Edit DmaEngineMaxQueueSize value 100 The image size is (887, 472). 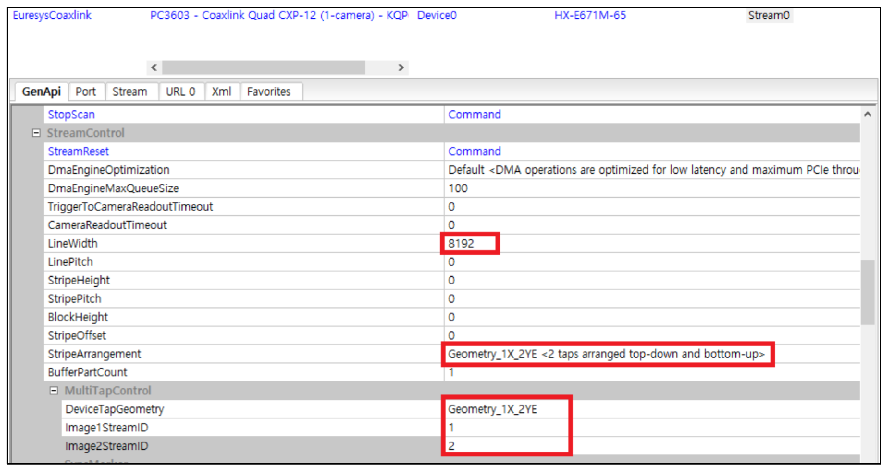click(652, 188)
